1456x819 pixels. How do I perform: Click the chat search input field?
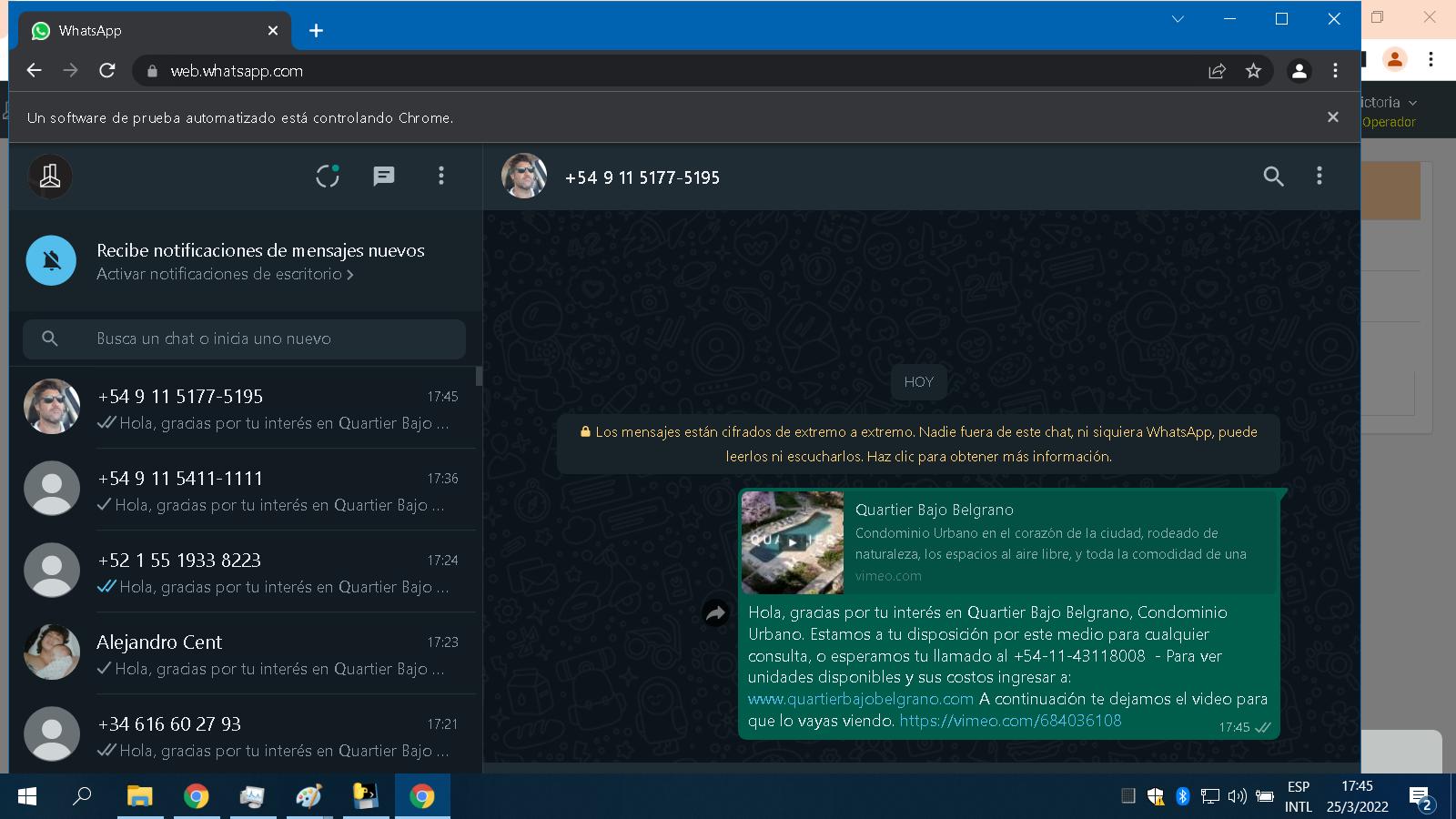click(x=244, y=339)
